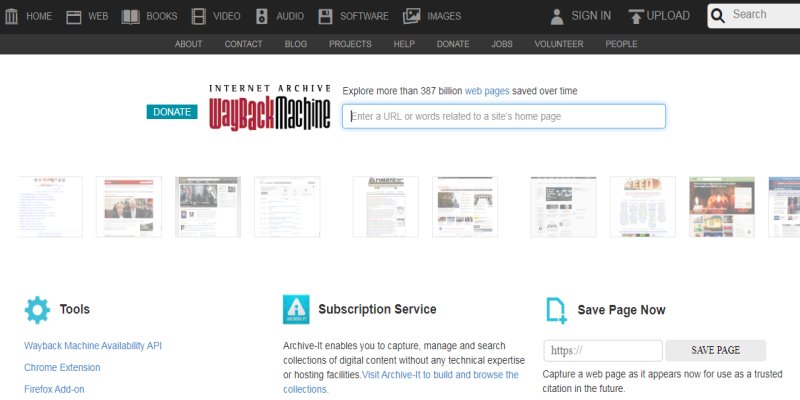800x400 pixels.
Task: Focus the https:// Save Page input
Action: coord(603,351)
